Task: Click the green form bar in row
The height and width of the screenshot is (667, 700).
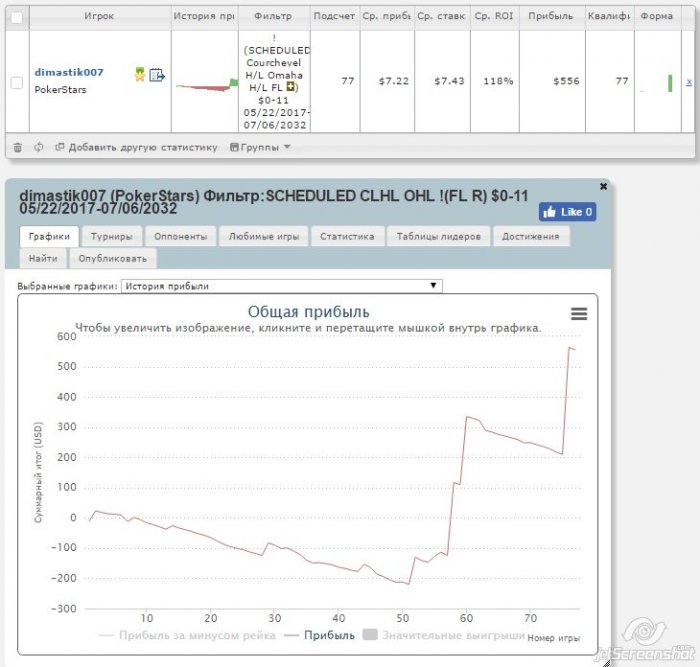Action: tap(670, 83)
